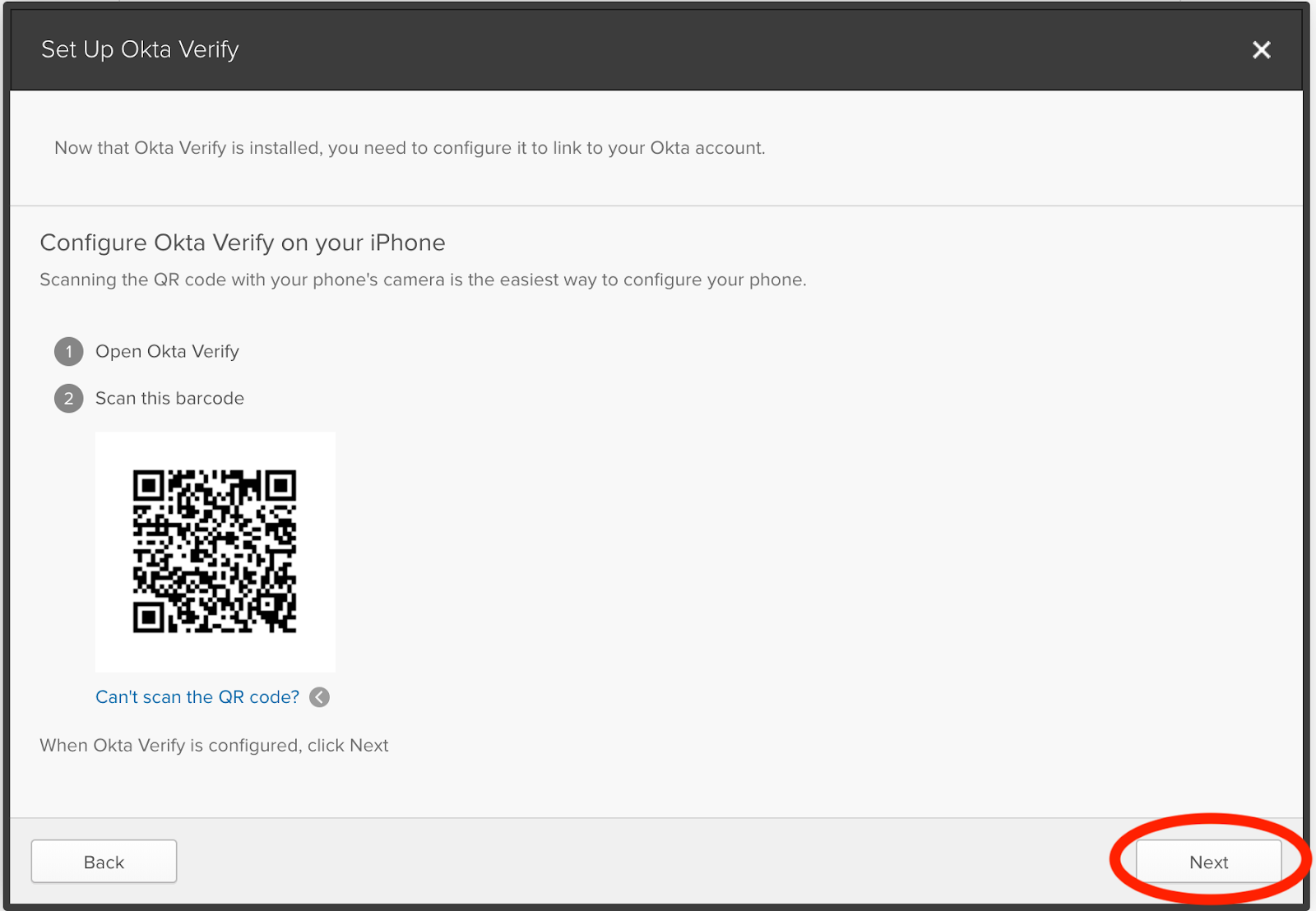The height and width of the screenshot is (911, 1316).
Task: Close the Set Up Okta Verify dialog
Action: point(1261,50)
